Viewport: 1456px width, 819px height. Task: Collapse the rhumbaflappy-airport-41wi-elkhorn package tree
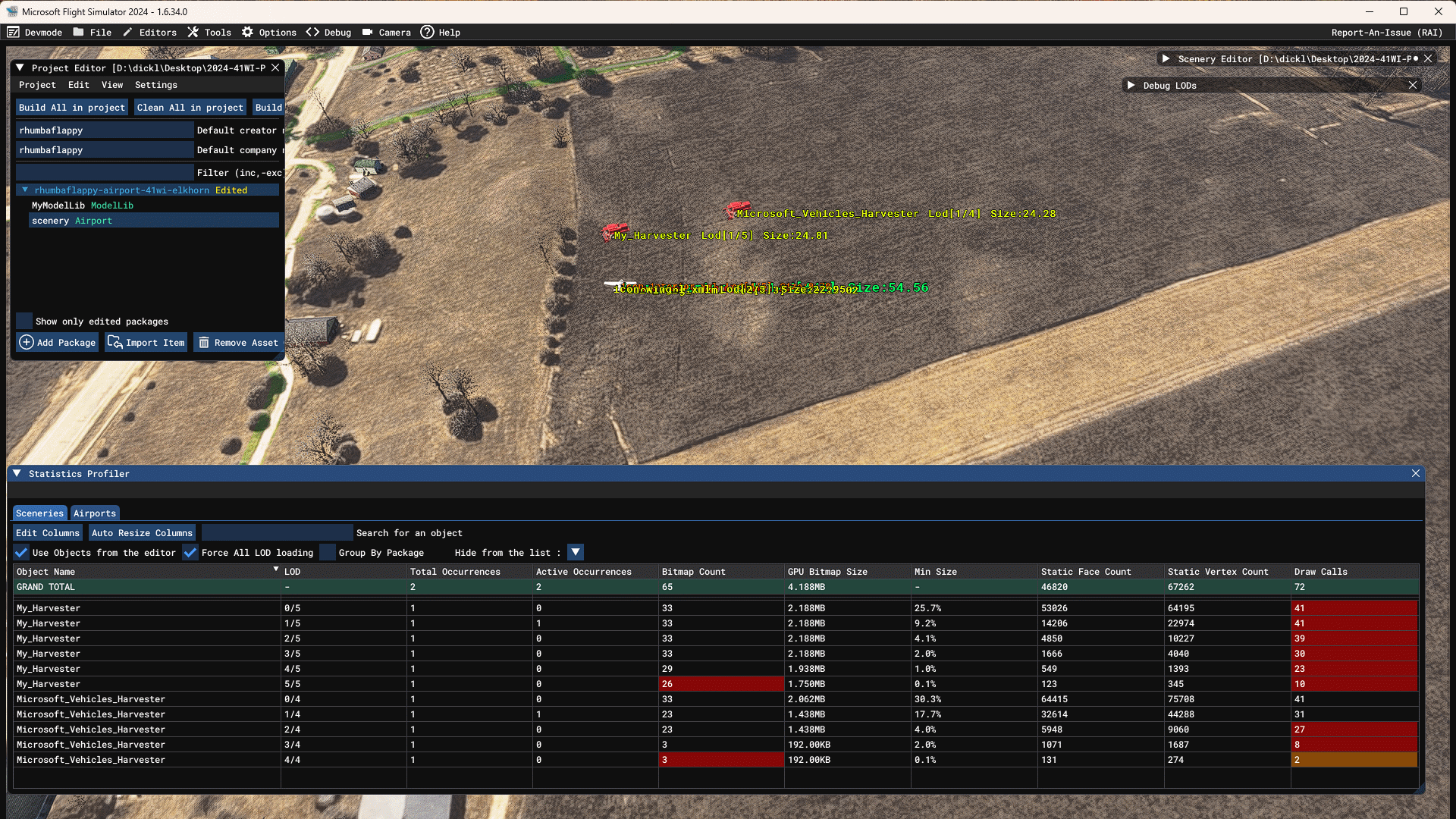point(25,190)
